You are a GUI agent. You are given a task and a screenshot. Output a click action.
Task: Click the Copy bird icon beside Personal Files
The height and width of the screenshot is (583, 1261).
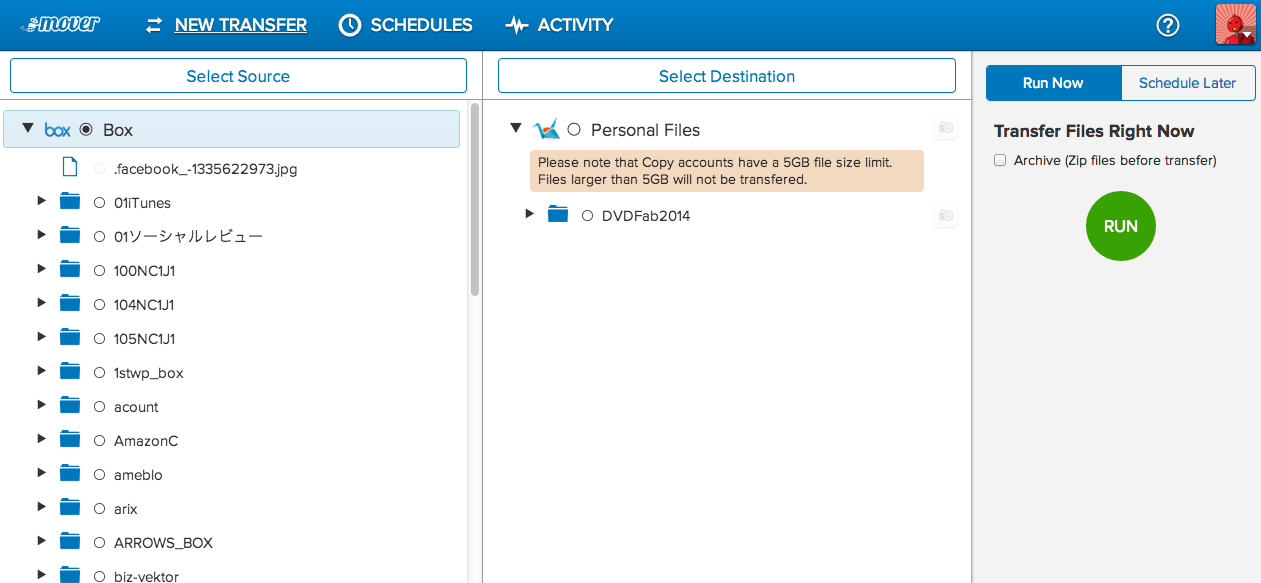coord(546,129)
